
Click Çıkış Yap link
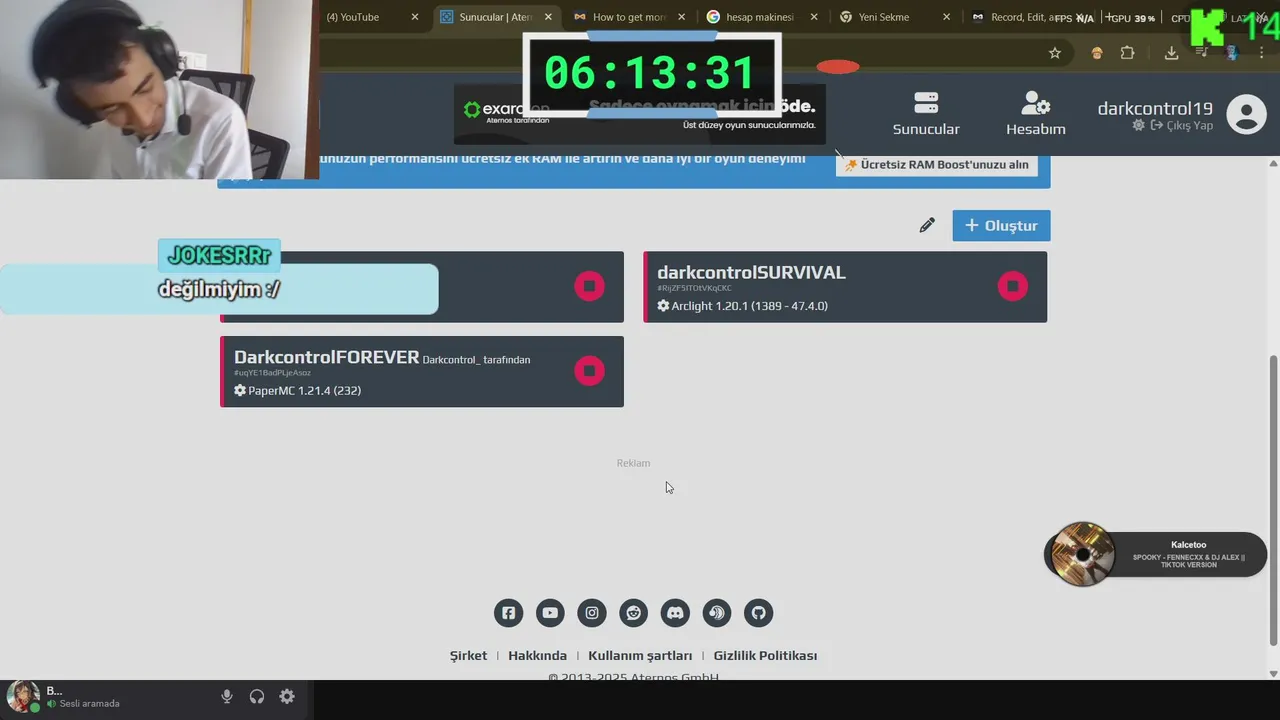[x=1182, y=125]
